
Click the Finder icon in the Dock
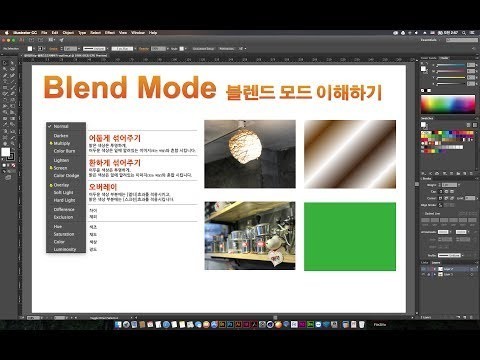[x=118, y=324]
